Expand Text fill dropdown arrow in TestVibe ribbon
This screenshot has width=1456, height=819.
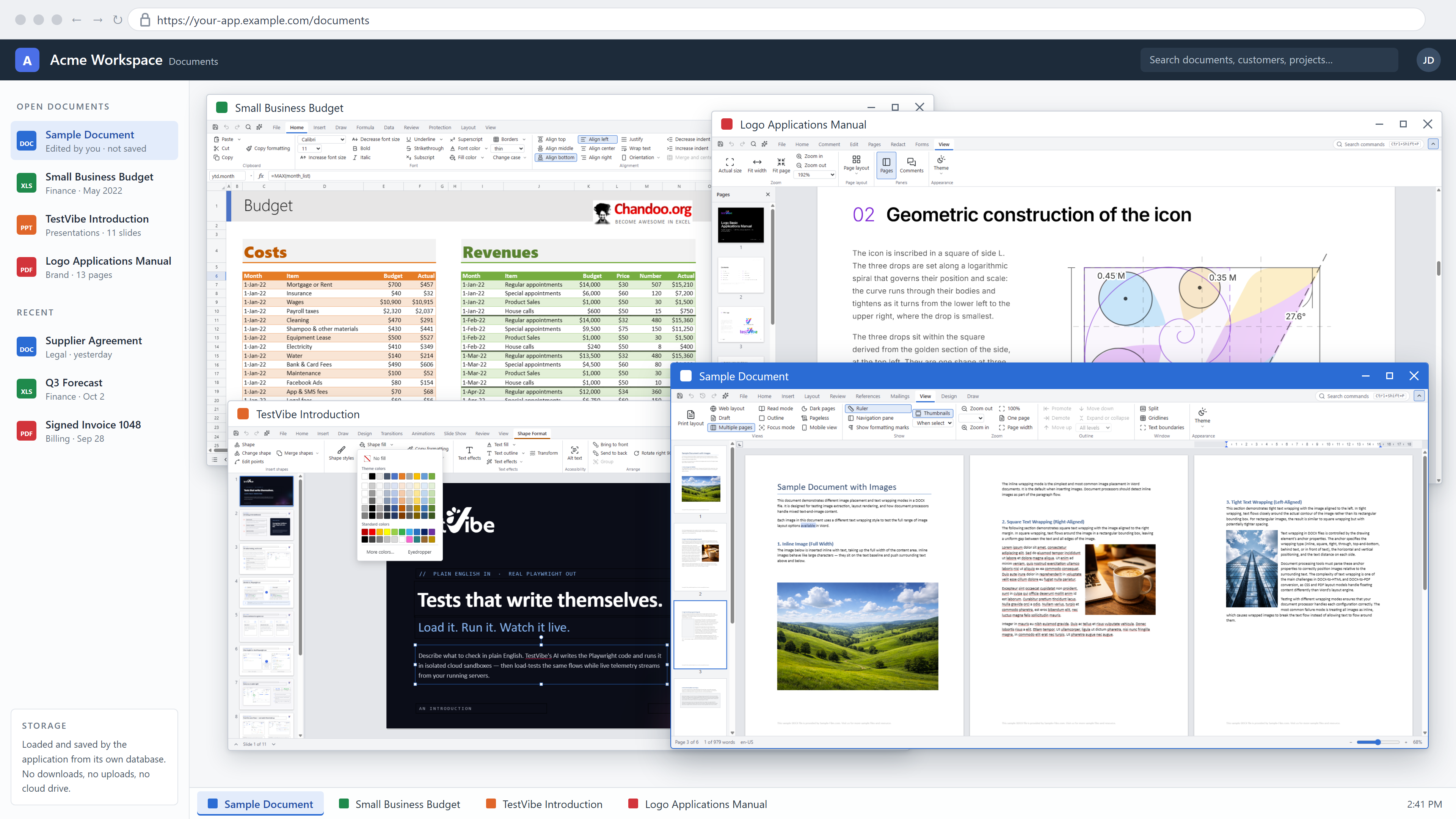click(x=514, y=445)
